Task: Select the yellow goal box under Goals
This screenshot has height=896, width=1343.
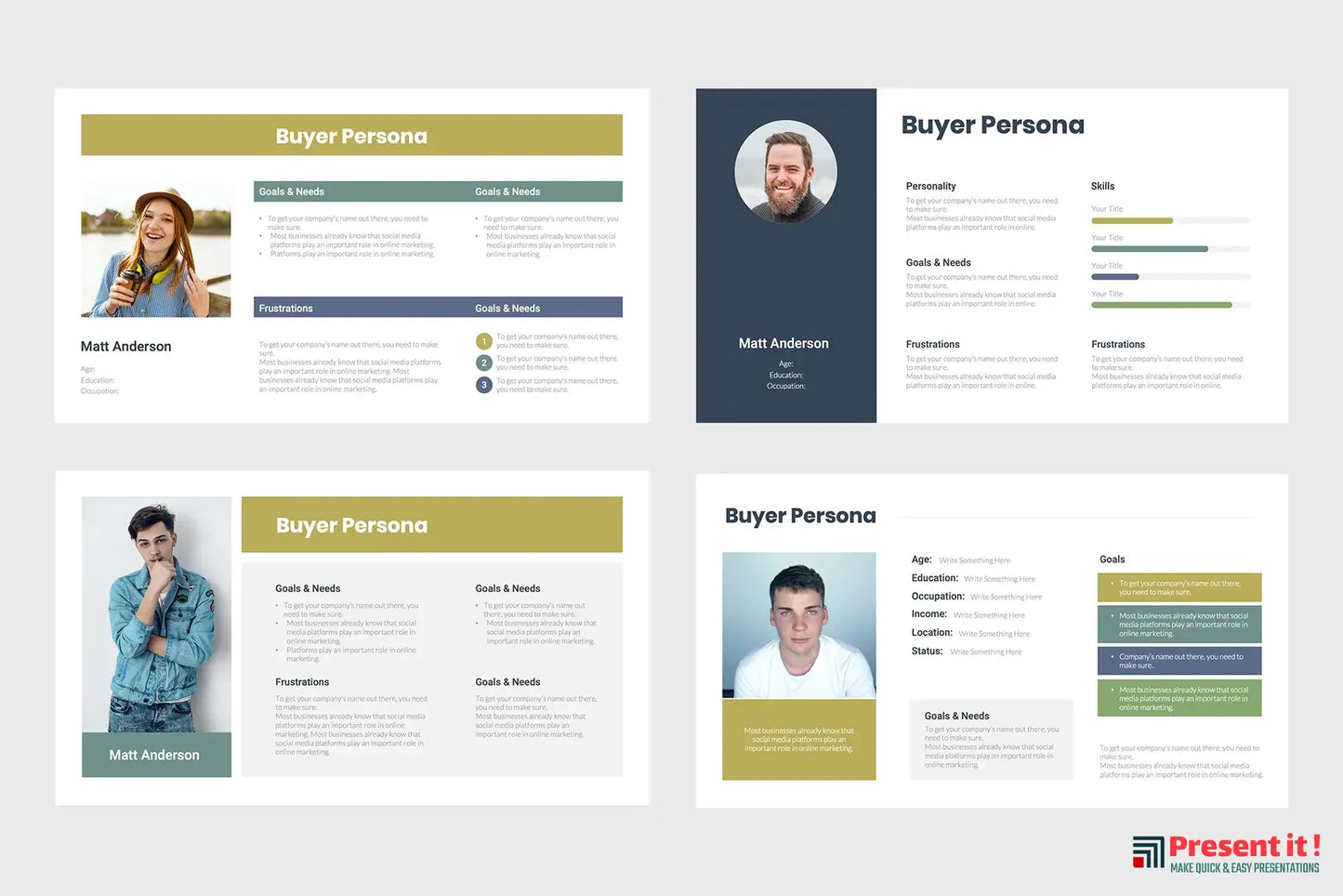Action: [1178, 587]
